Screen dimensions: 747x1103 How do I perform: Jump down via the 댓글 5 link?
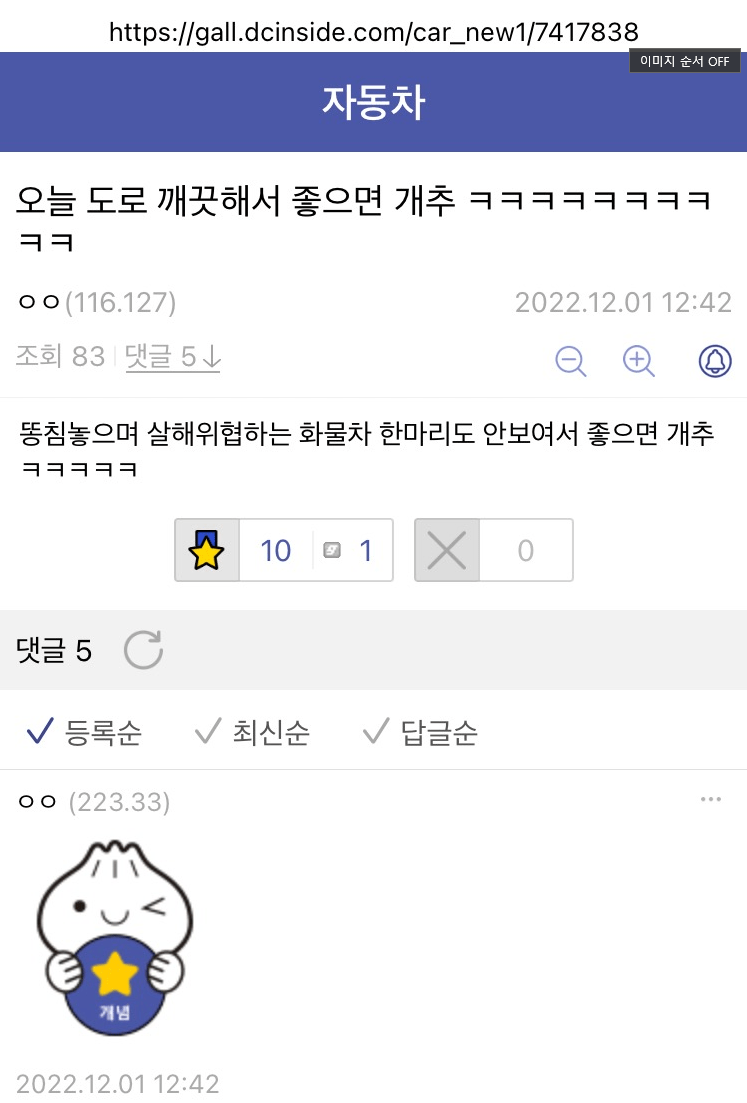[x=172, y=357]
